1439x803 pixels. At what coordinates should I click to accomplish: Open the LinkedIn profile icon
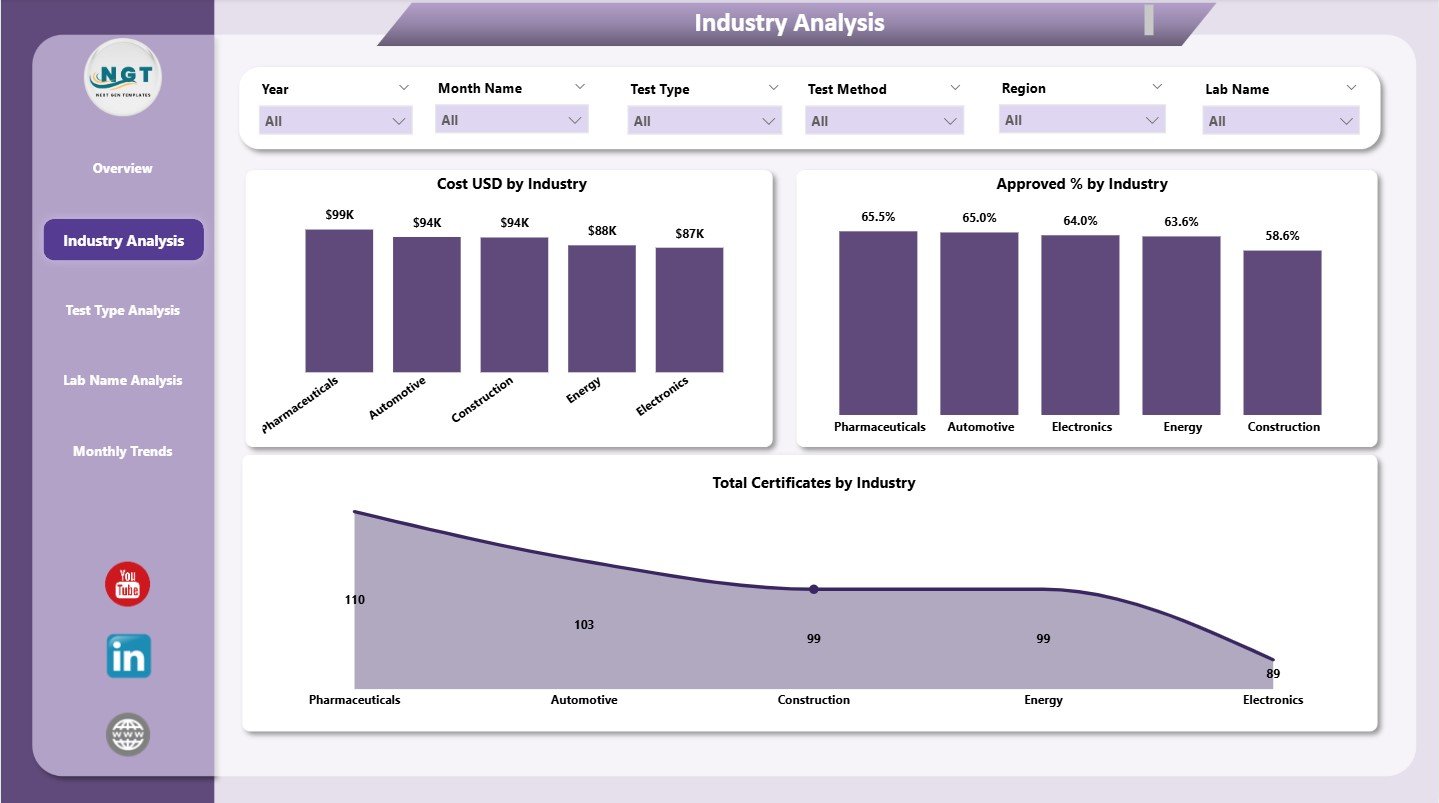click(x=127, y=656)
